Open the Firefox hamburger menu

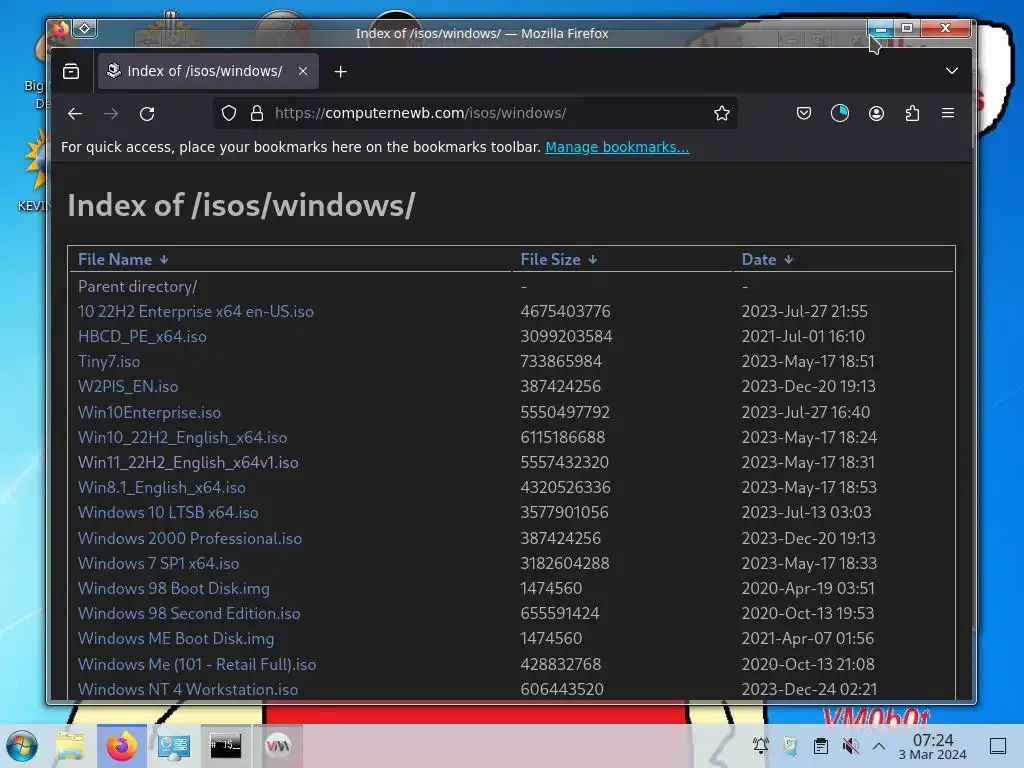tap(948, 113)
